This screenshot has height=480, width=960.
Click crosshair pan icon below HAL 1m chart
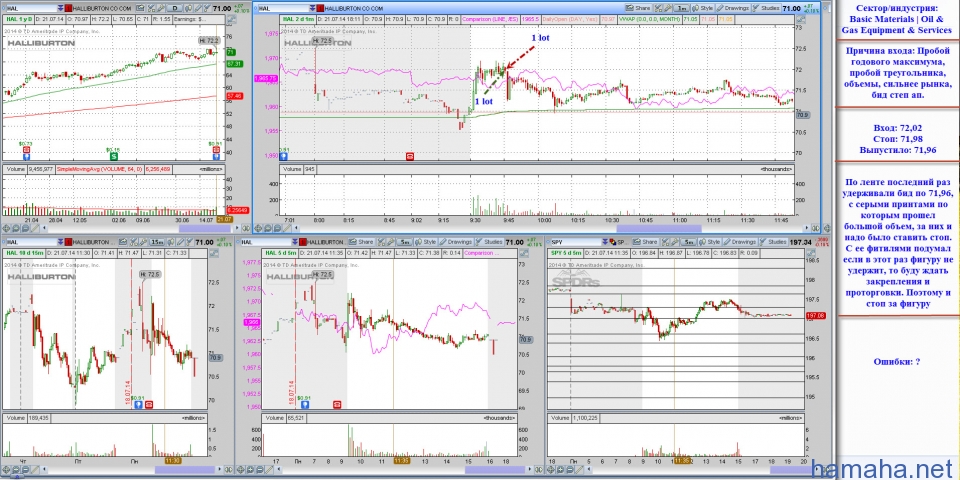(x=258, y=228)
